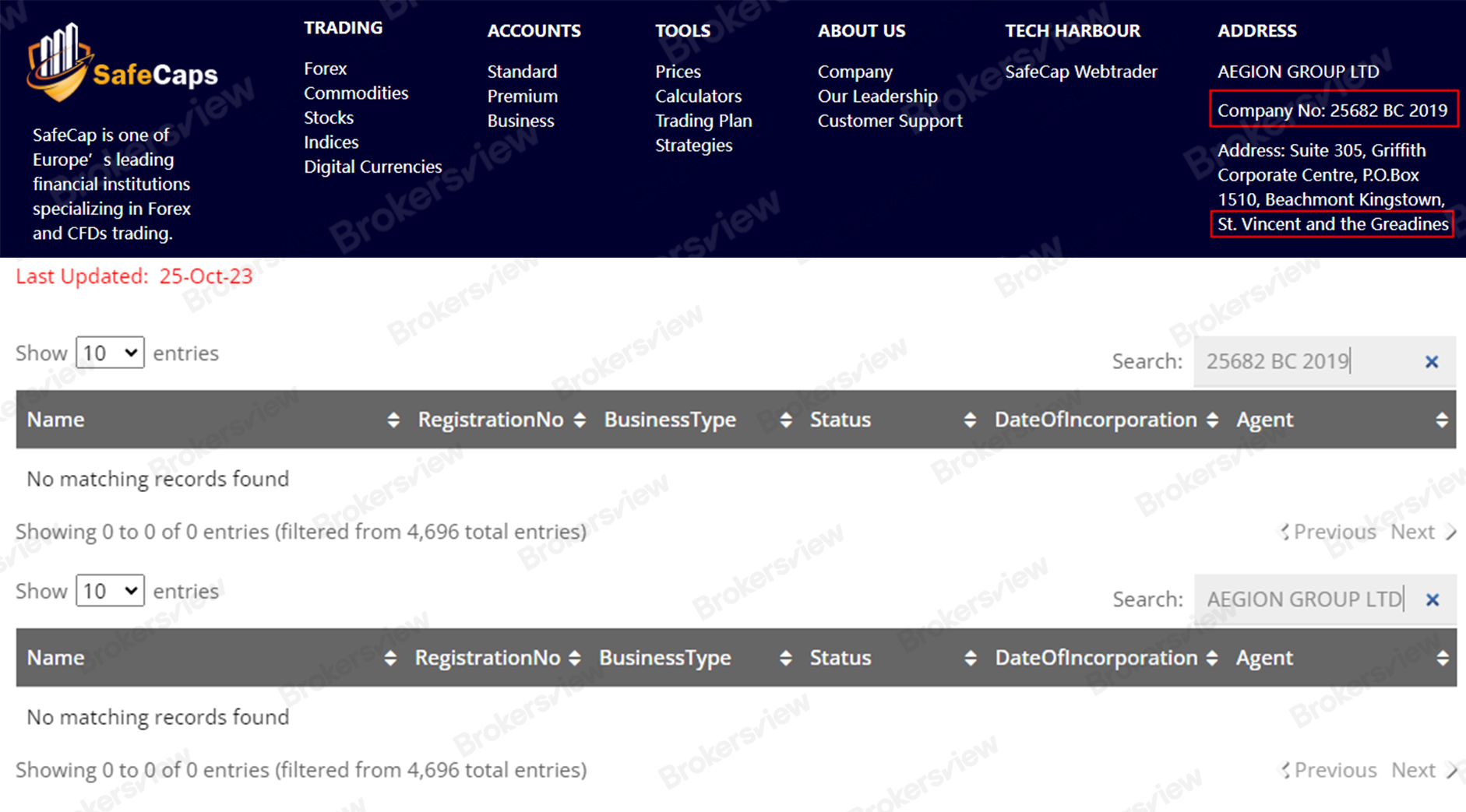Click 'No matching records found' in the AEGION GROUP LTD table
The height and width of the screenshot is (812, 1466).
click(158, 717)
